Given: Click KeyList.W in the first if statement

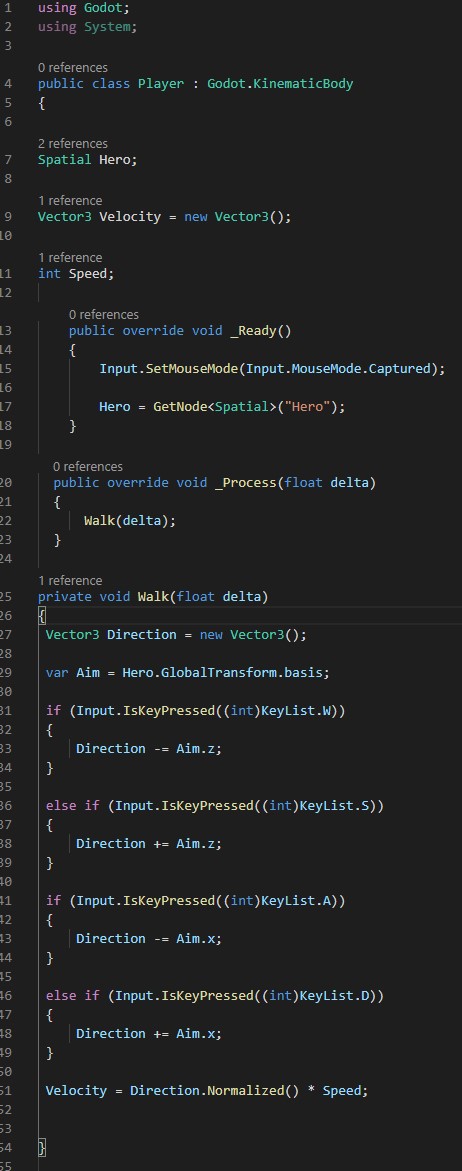Looking at the screenshot, I should pos(296,710).
